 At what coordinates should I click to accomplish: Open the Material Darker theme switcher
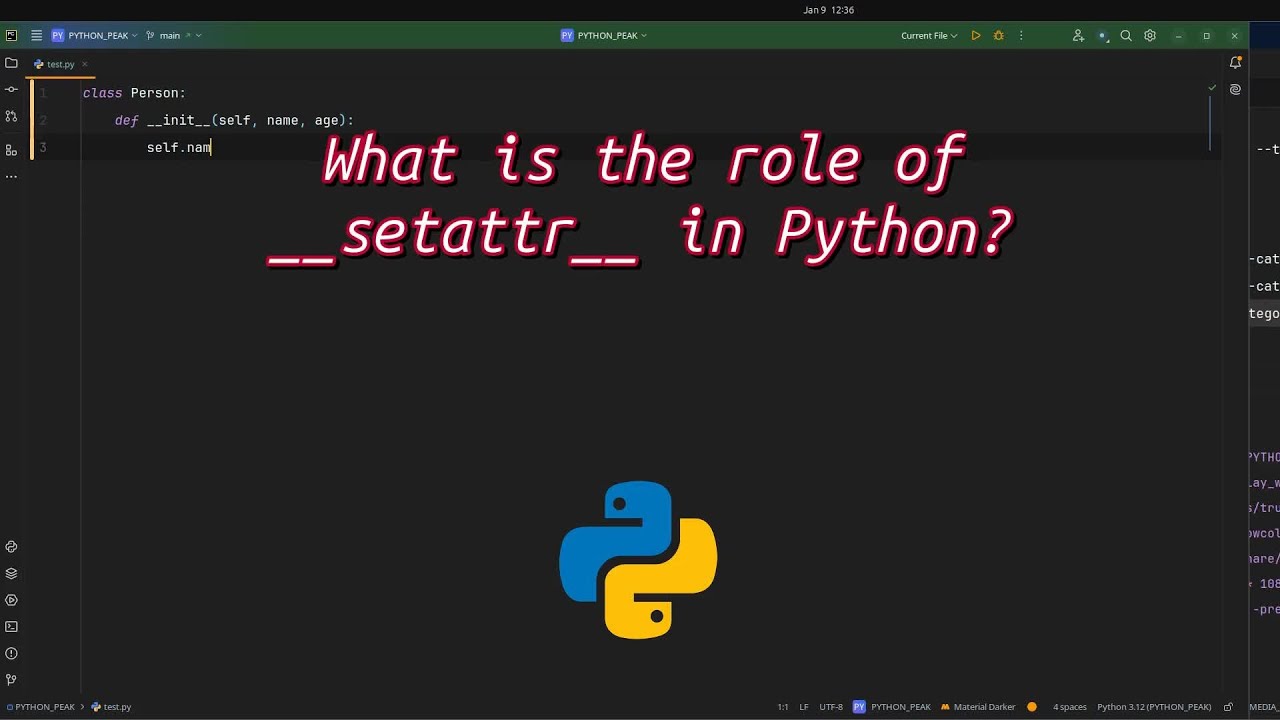pos(977,707)
